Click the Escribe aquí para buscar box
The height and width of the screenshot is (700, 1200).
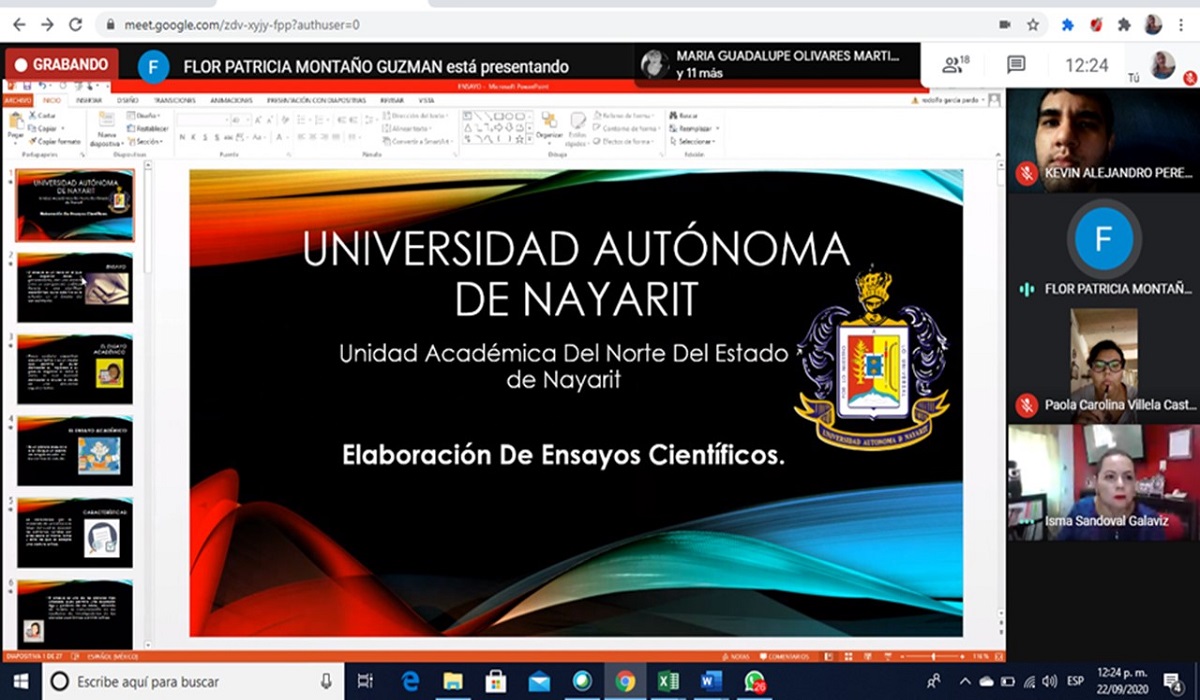[193, 681]
